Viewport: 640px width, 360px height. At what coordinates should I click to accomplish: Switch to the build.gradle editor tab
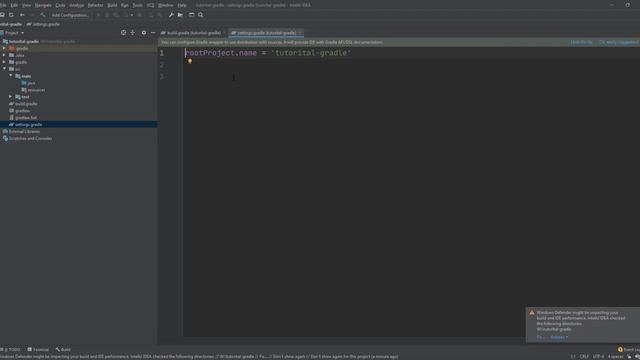click(x=193, y=33)
